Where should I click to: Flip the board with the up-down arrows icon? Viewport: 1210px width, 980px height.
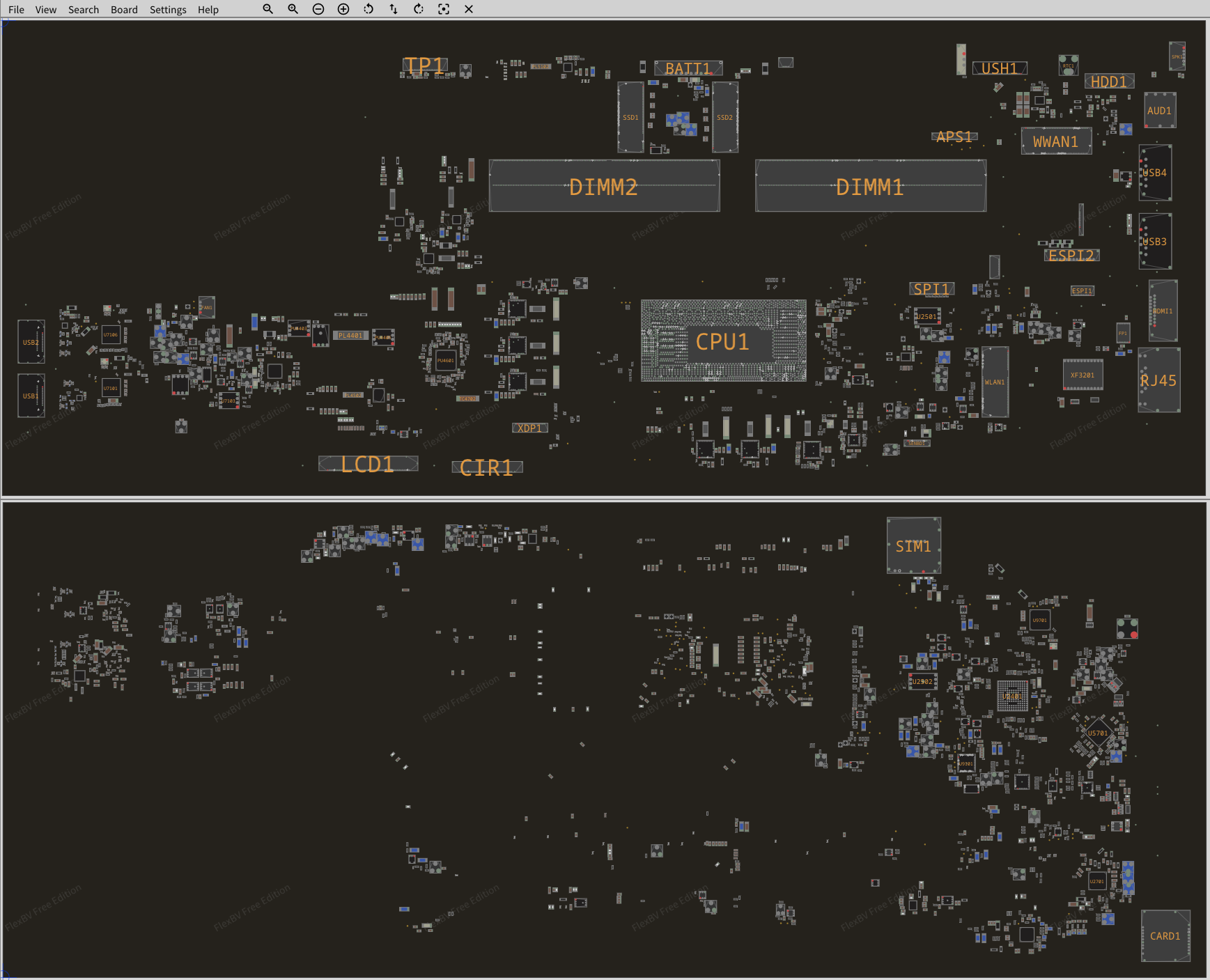coord(394,9)
